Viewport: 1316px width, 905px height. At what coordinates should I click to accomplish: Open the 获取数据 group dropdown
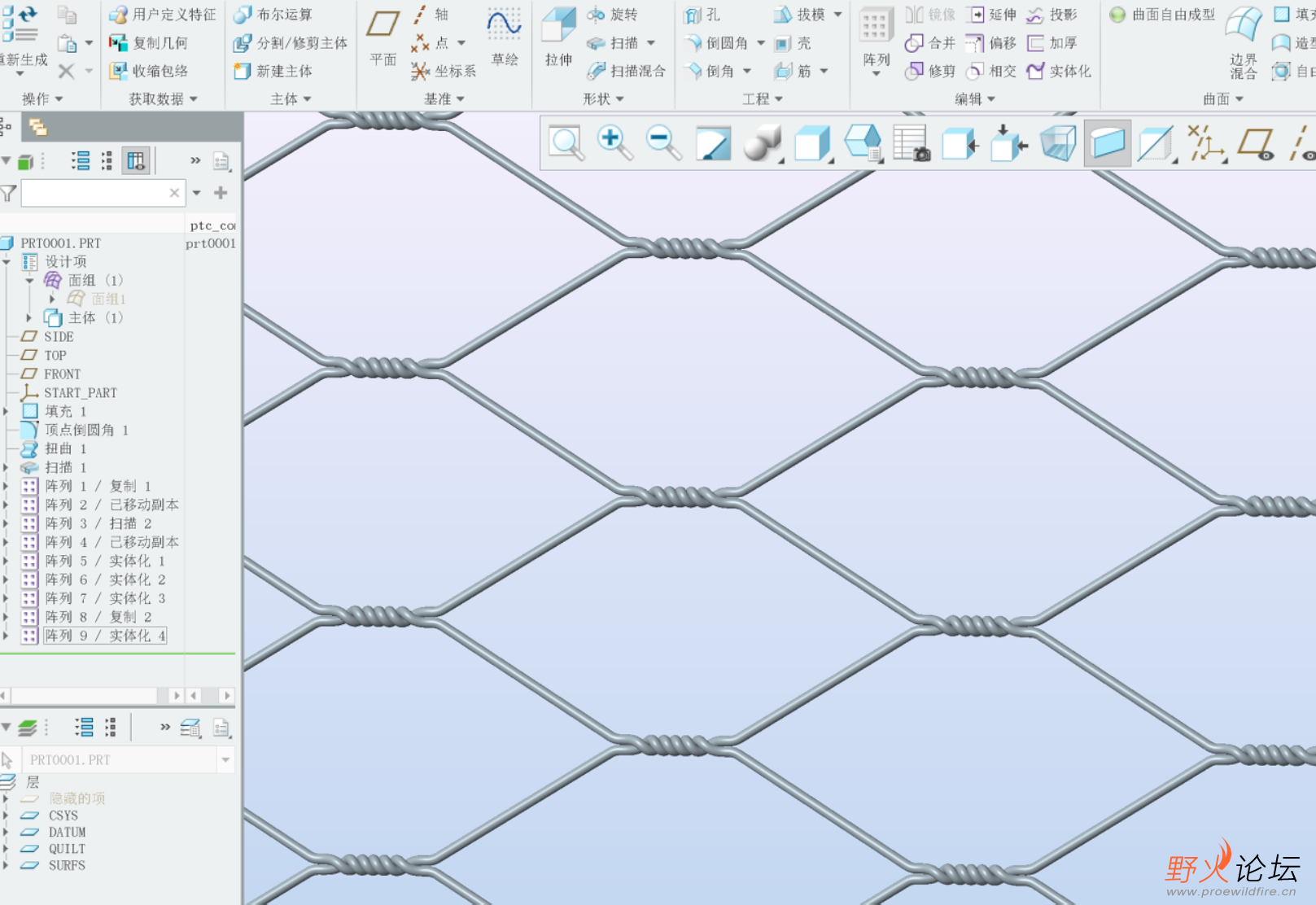tap(163, 99)
